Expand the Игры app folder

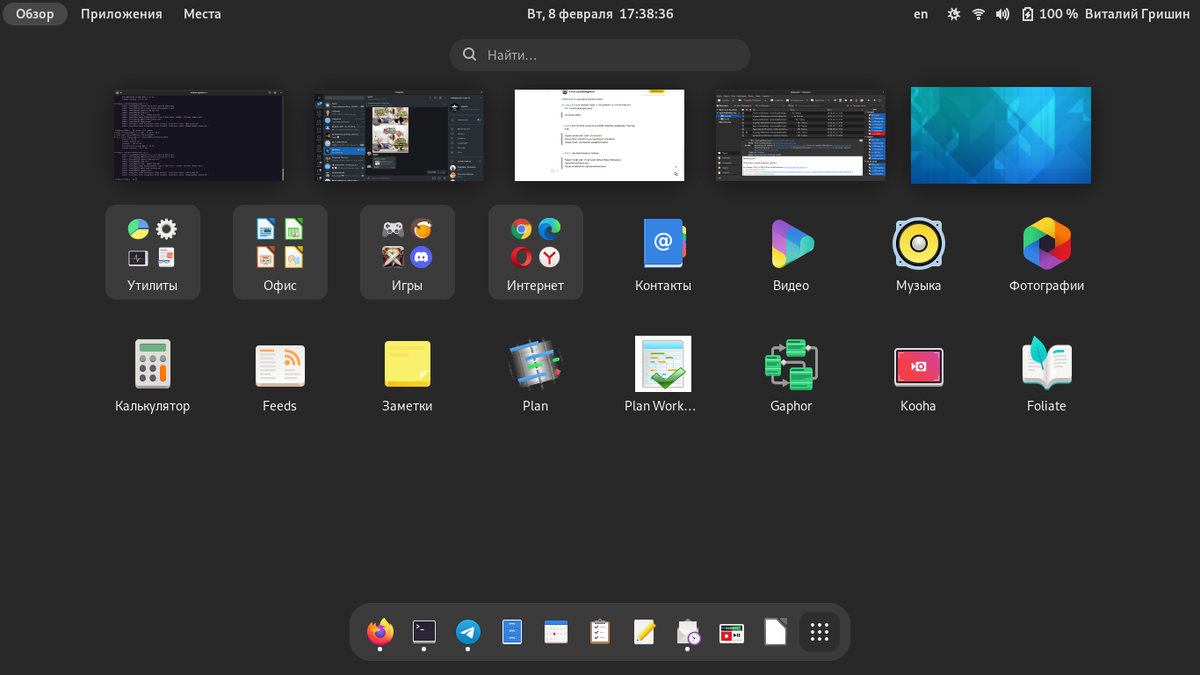coord(407,252)
